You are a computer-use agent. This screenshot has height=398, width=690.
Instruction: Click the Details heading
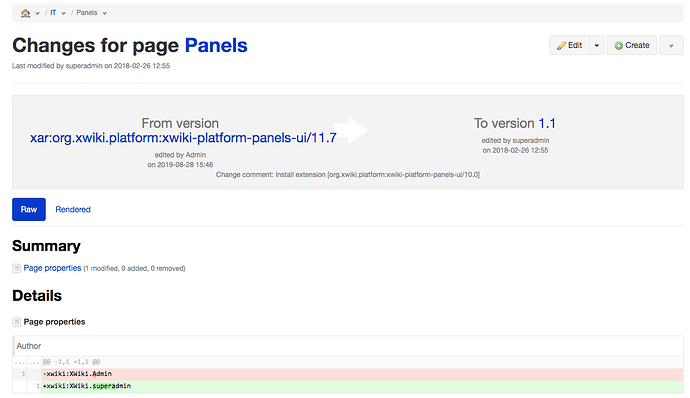pos(37,296)
